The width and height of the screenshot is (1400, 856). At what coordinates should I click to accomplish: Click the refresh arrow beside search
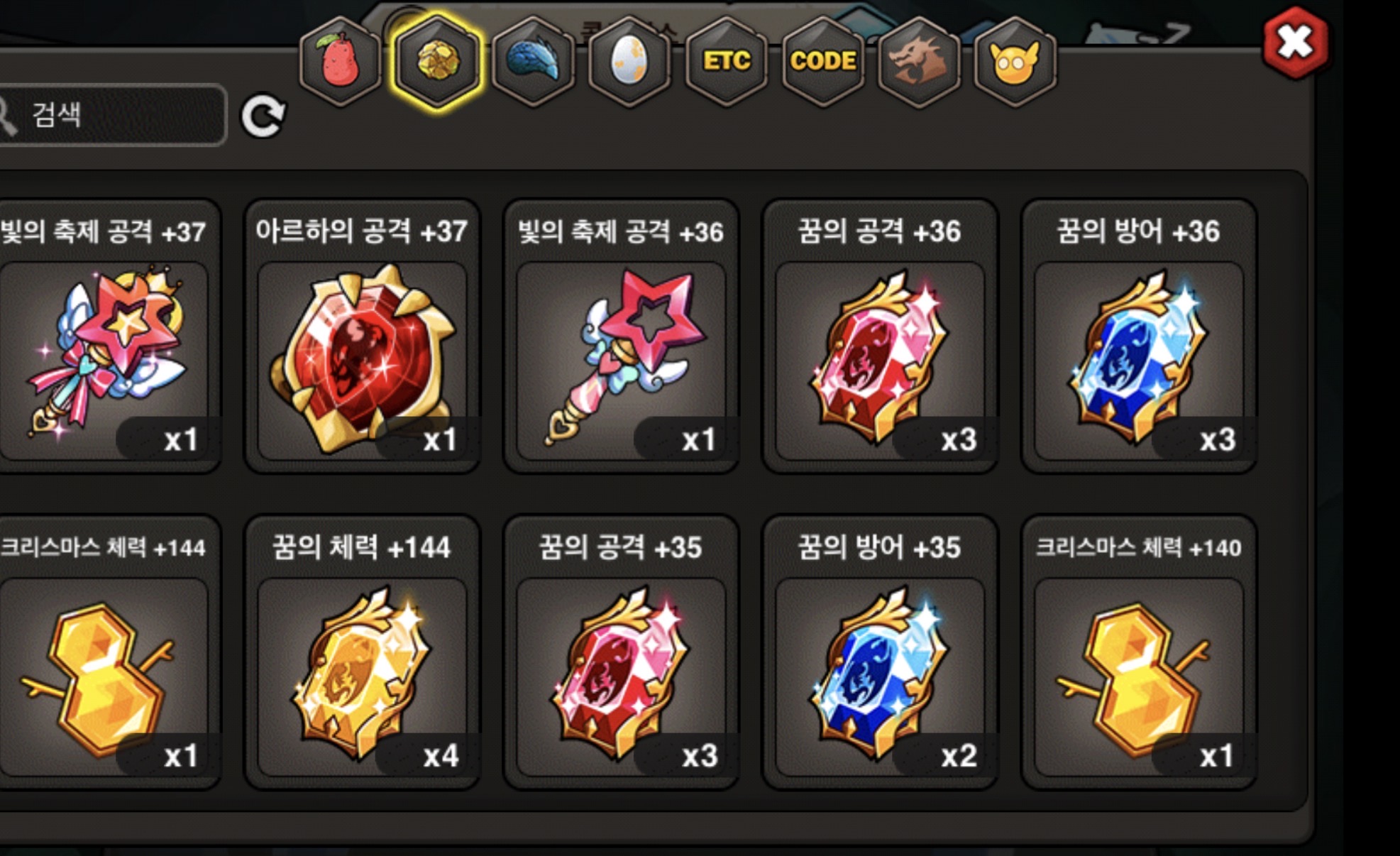tap(263, 116)
